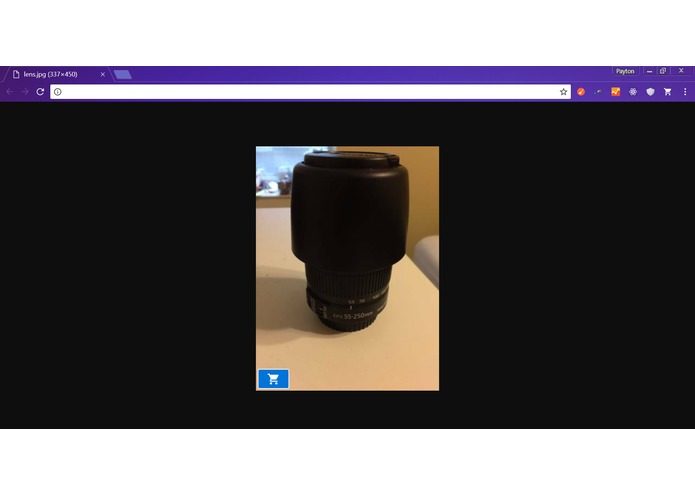Click the camera lens image

(348, 268)
